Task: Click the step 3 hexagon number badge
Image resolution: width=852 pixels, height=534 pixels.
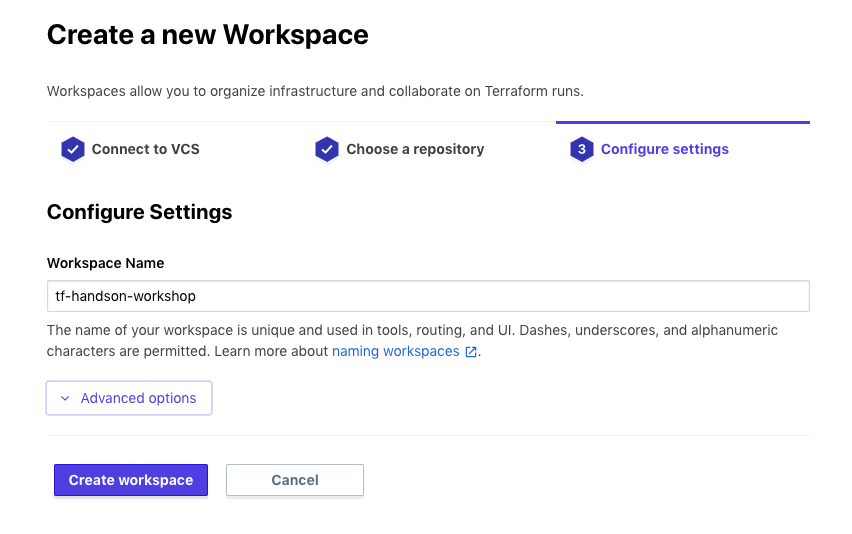Action: 581,150
